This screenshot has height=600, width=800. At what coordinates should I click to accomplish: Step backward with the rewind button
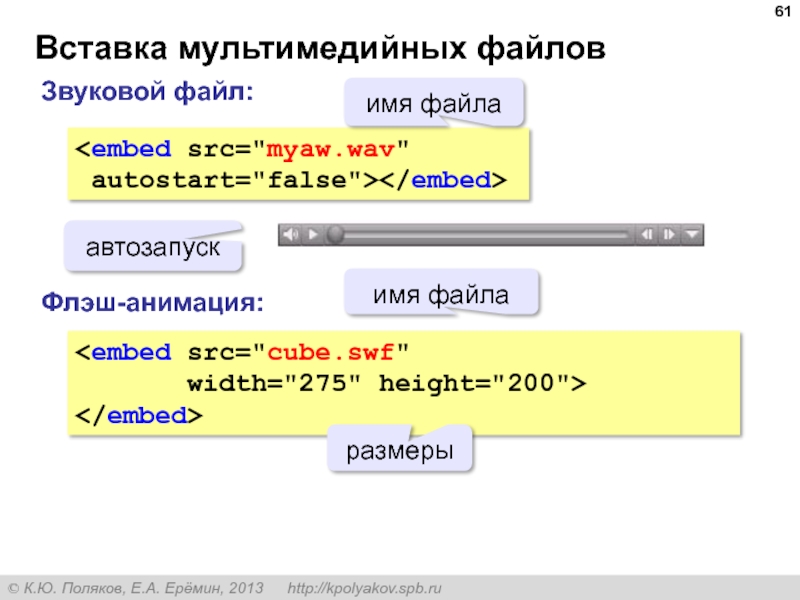646,235
